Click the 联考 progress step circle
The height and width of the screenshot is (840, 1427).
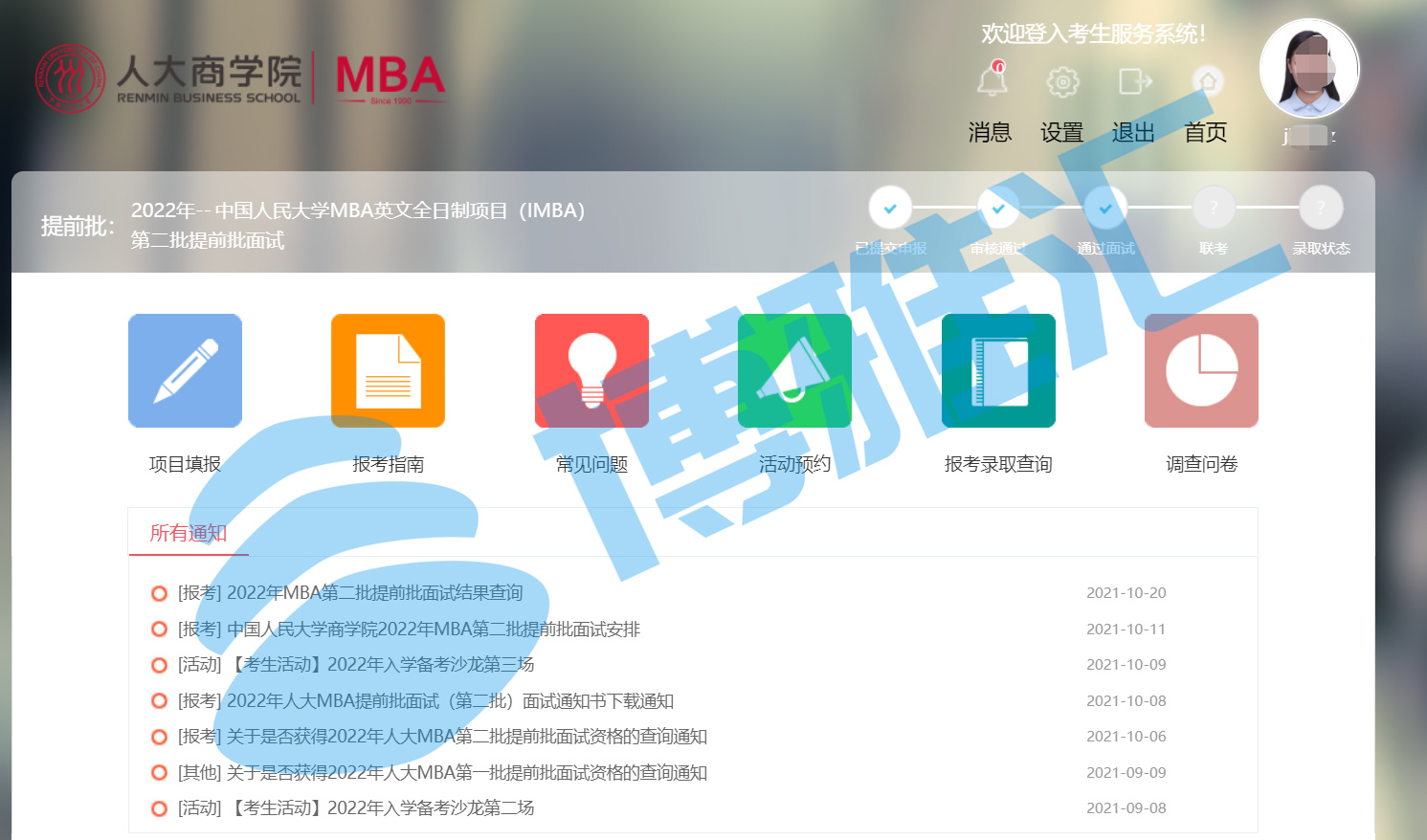click(1214, 208)
